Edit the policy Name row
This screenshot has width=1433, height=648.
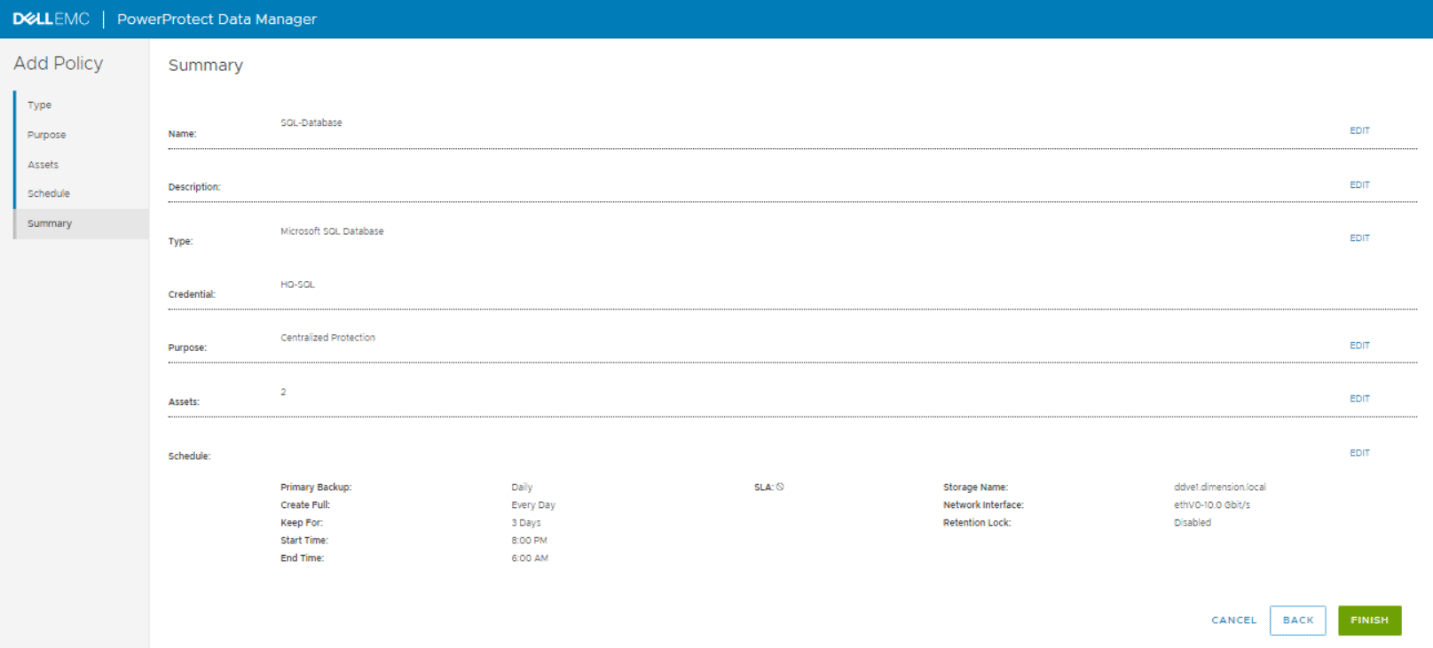click(1359, 131)
